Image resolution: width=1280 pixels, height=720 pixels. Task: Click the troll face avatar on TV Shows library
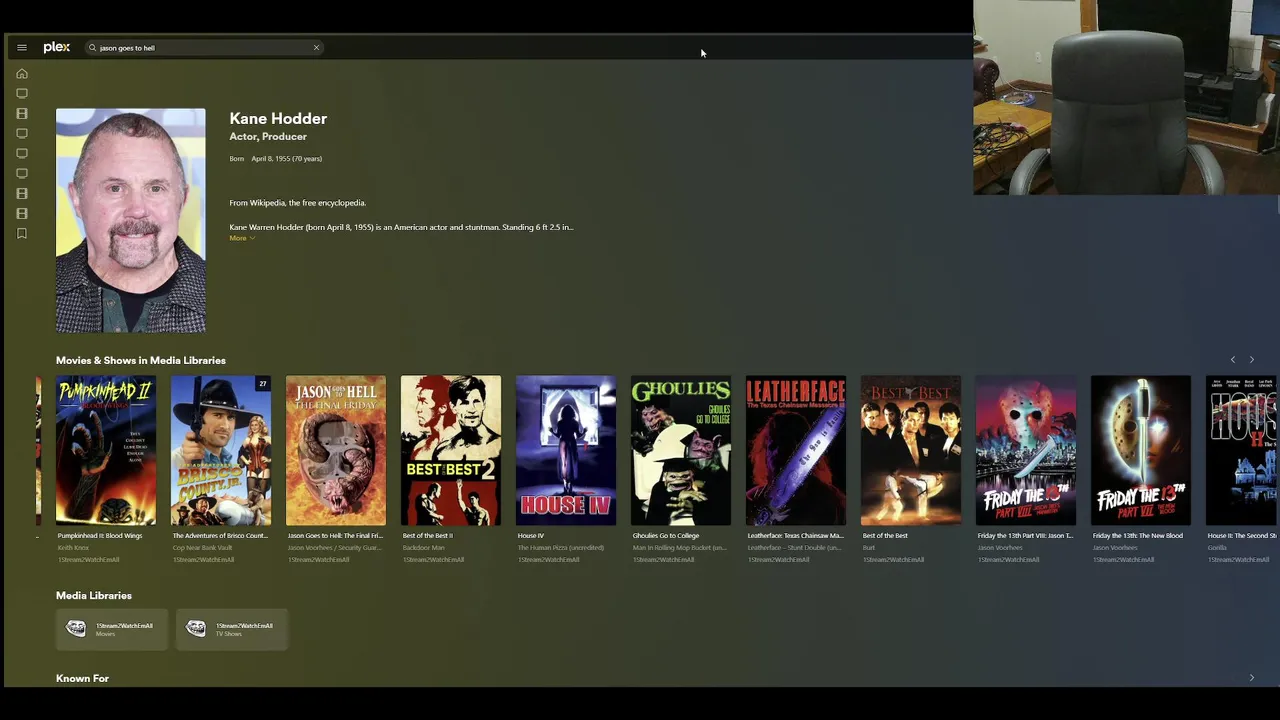[196, 628]
